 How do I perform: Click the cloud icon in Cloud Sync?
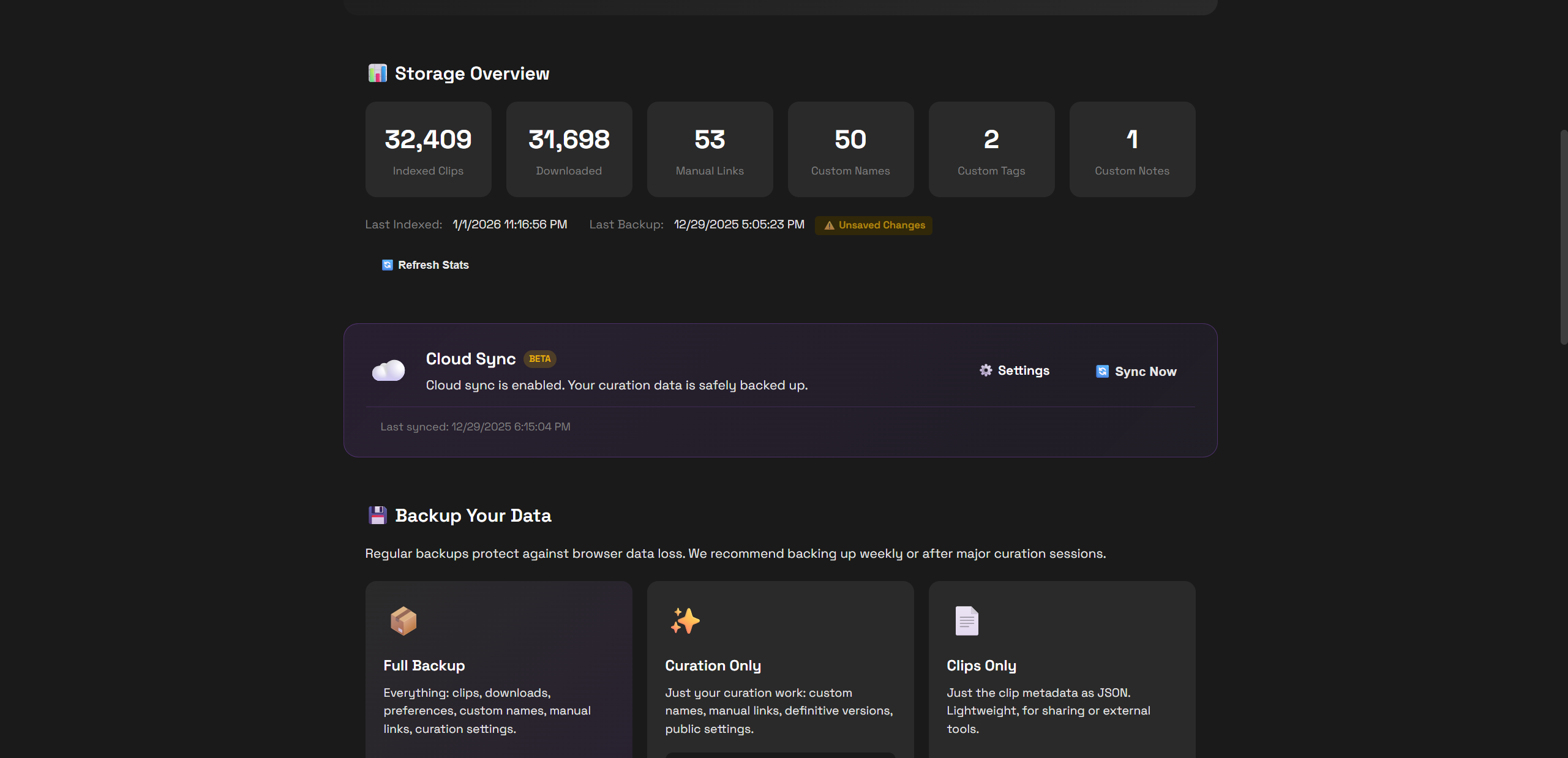[x=389, y=371]
